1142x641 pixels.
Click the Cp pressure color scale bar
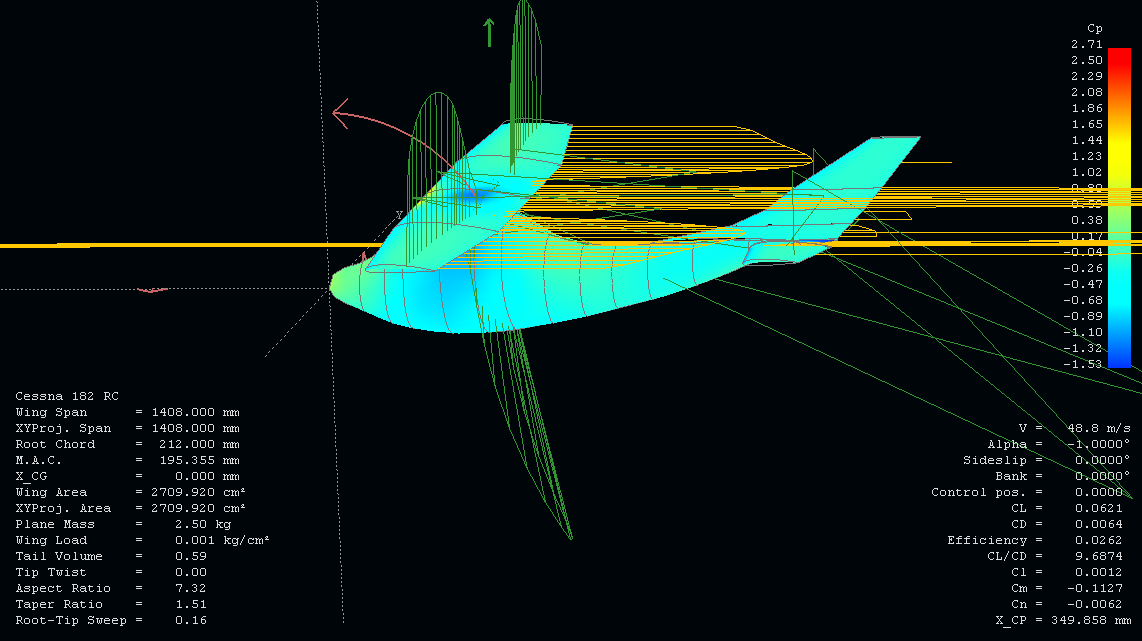pos(1119,208)
